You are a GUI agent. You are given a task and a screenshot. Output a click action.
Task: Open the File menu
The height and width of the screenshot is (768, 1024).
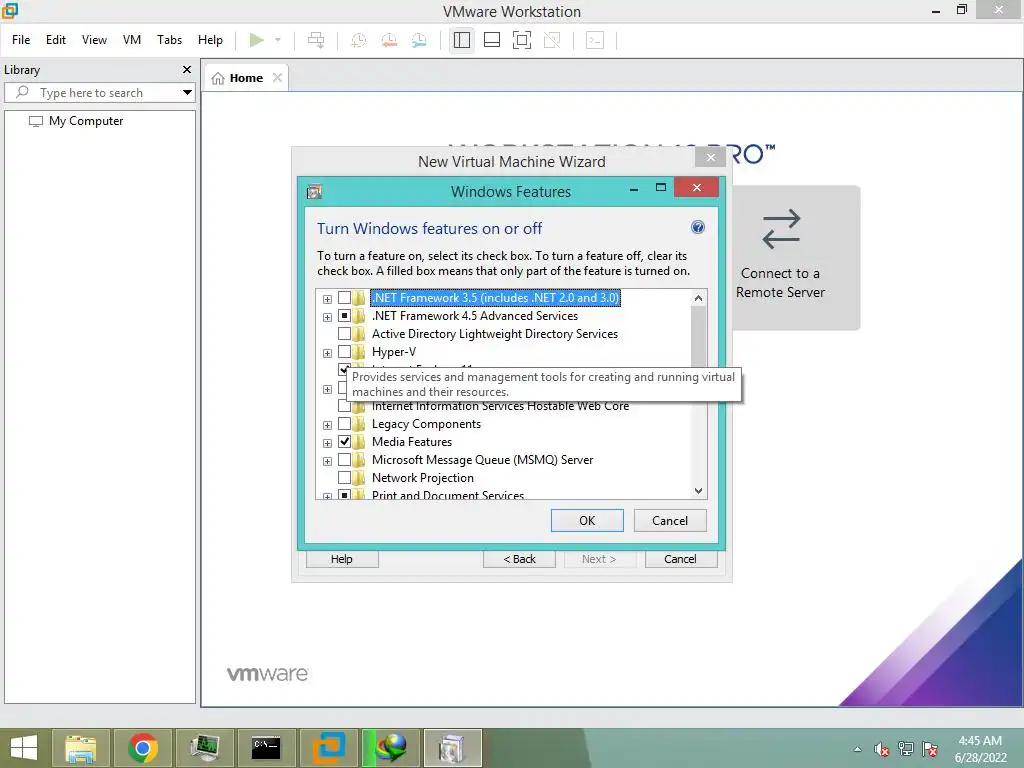[21, 40]
